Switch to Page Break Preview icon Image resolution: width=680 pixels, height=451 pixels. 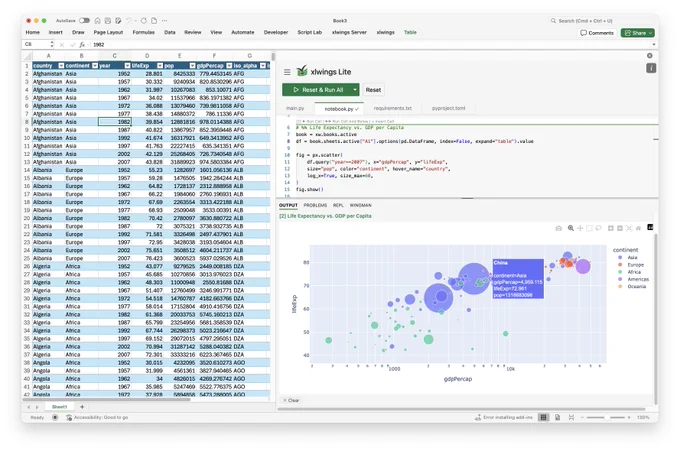tap(571, 417)
